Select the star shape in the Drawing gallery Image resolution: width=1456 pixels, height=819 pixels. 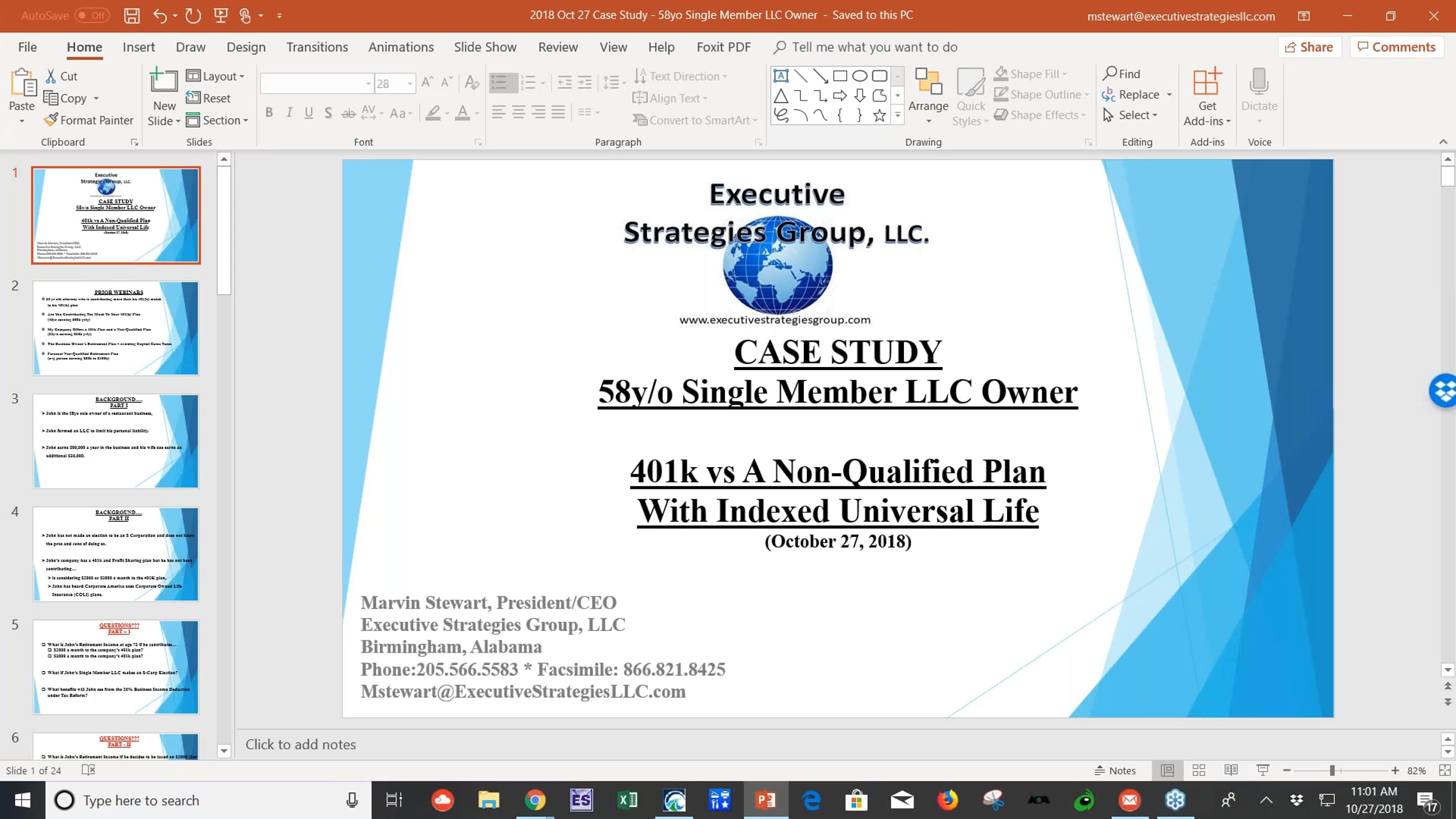pos(879,115)
